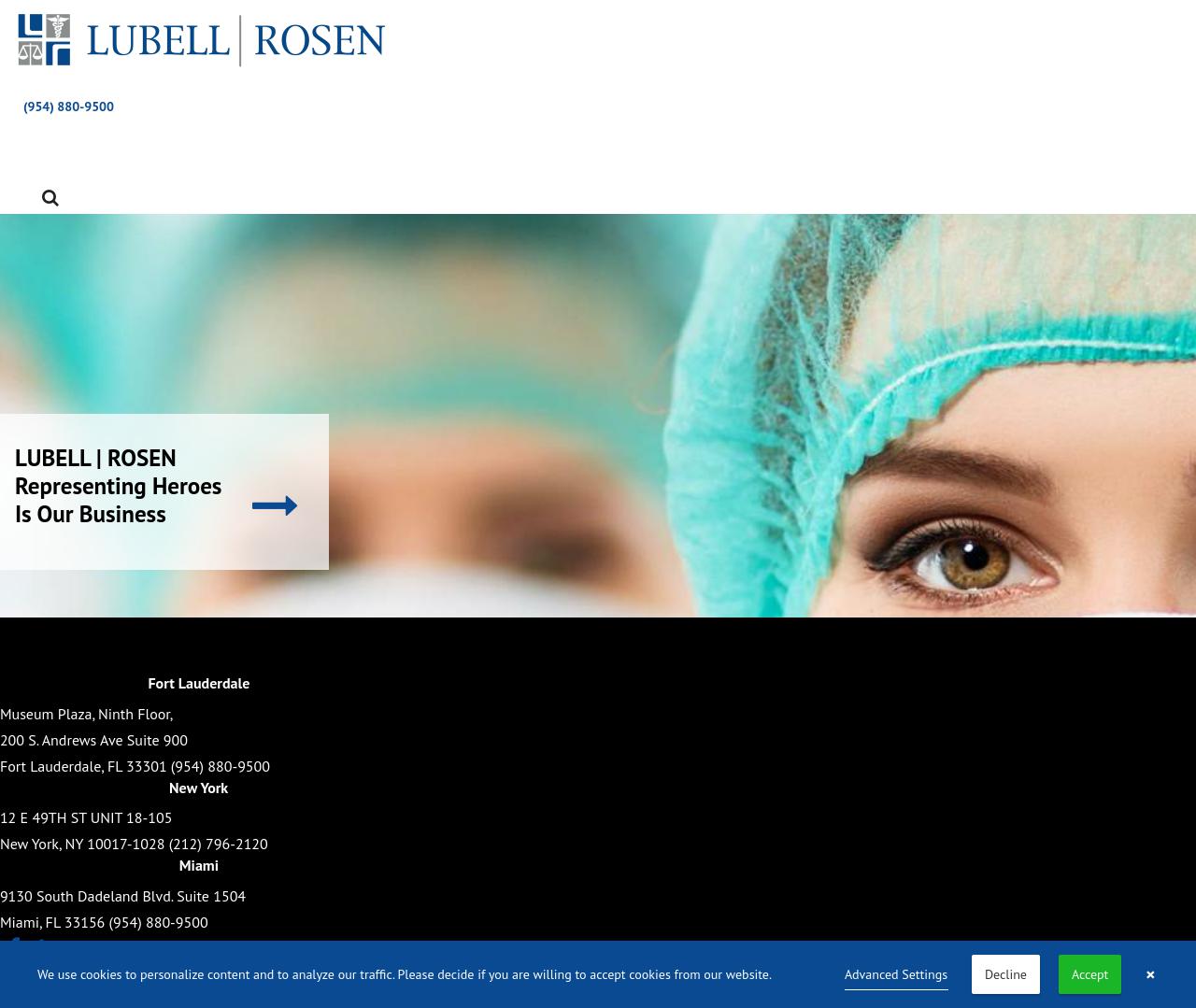
Task: Click the phone number after Miami, FL 33156
Action: 158,922
